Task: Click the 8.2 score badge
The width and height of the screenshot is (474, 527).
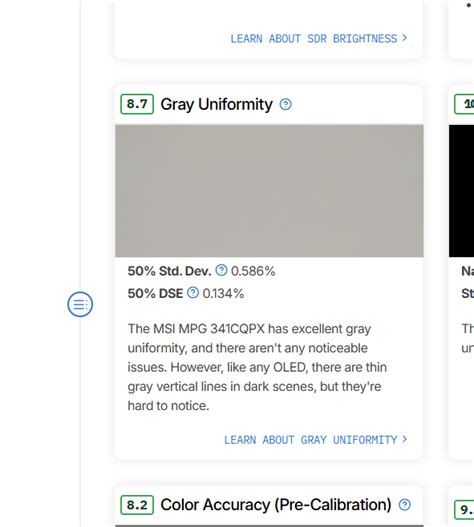Action: tap(137, 505)
